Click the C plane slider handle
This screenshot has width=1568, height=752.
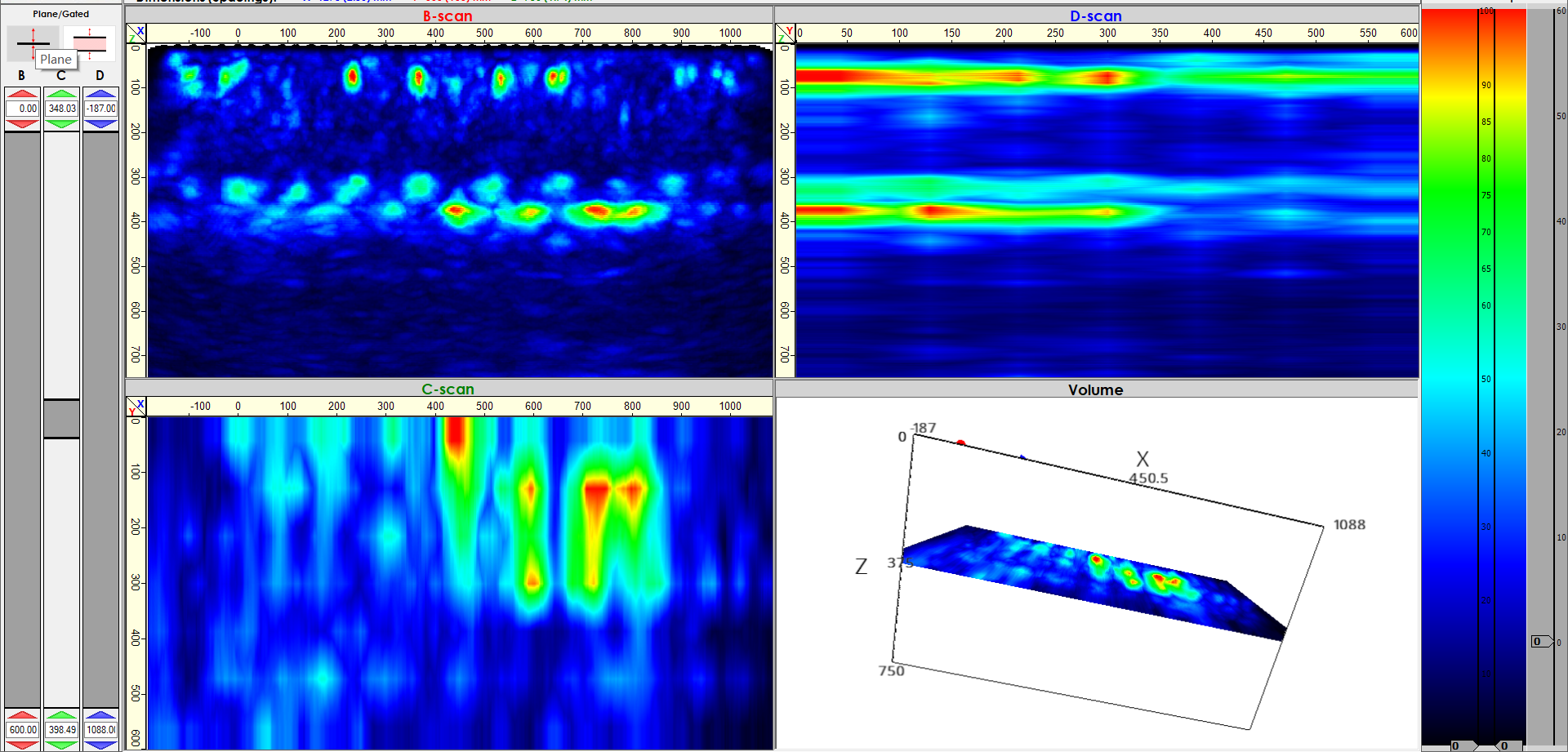(61, 419)
